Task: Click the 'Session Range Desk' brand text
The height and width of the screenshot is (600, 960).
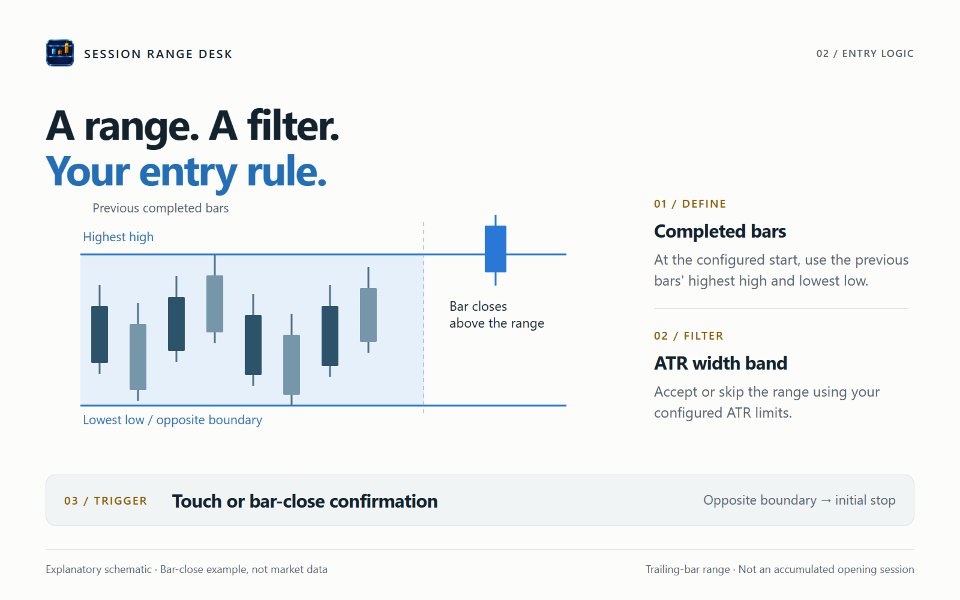Action: [x=158, y=54]
